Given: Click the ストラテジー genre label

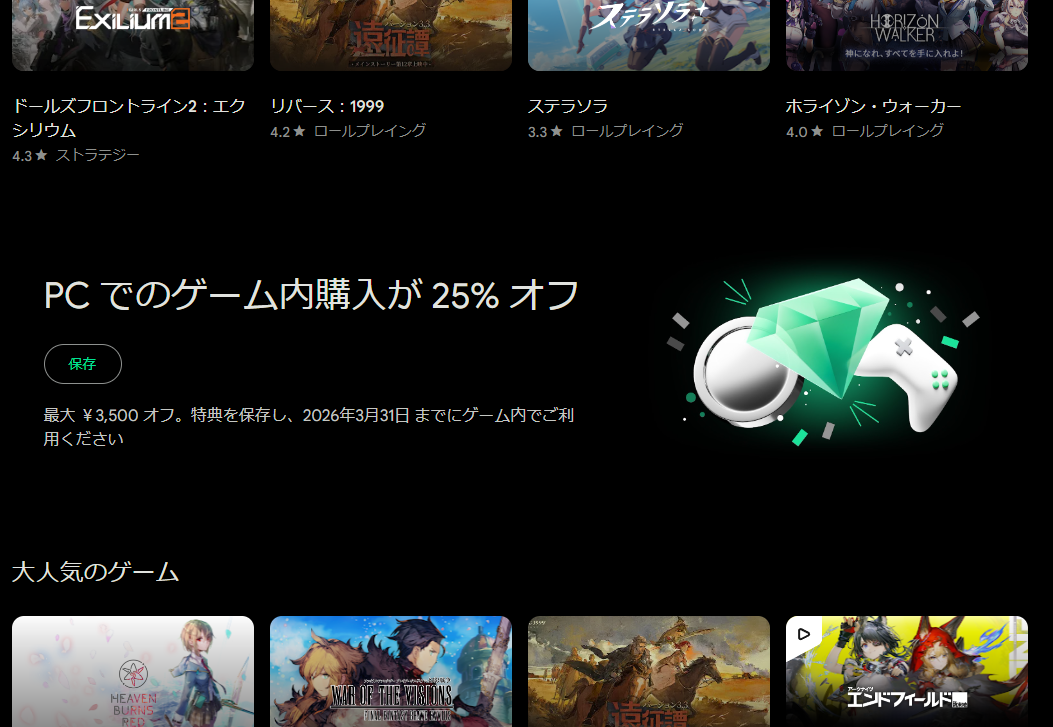Looking at the screenshot, I should point(98,156).
